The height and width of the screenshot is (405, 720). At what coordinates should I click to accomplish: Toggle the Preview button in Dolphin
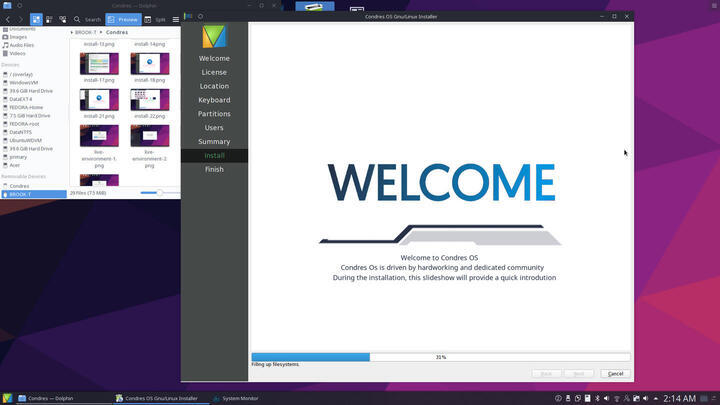coord(123,19)
